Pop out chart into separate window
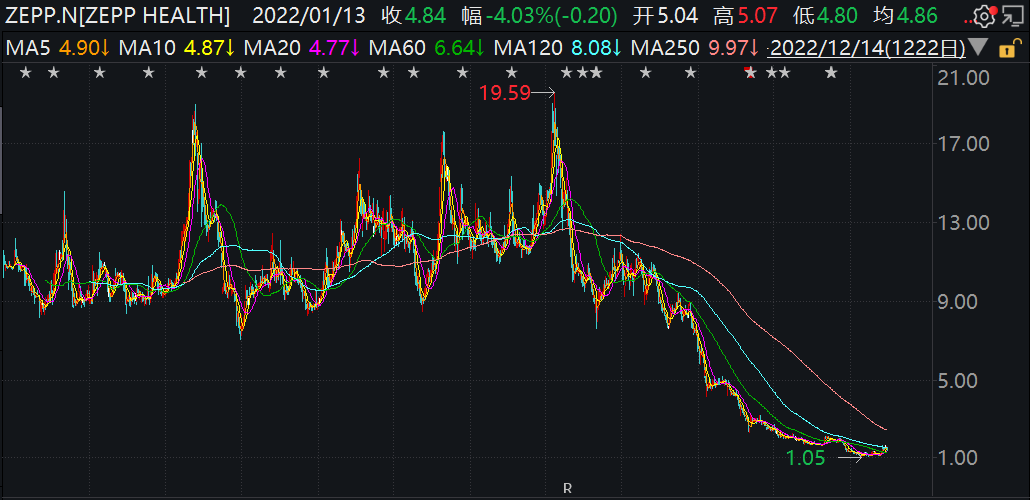 point(1011,14)
